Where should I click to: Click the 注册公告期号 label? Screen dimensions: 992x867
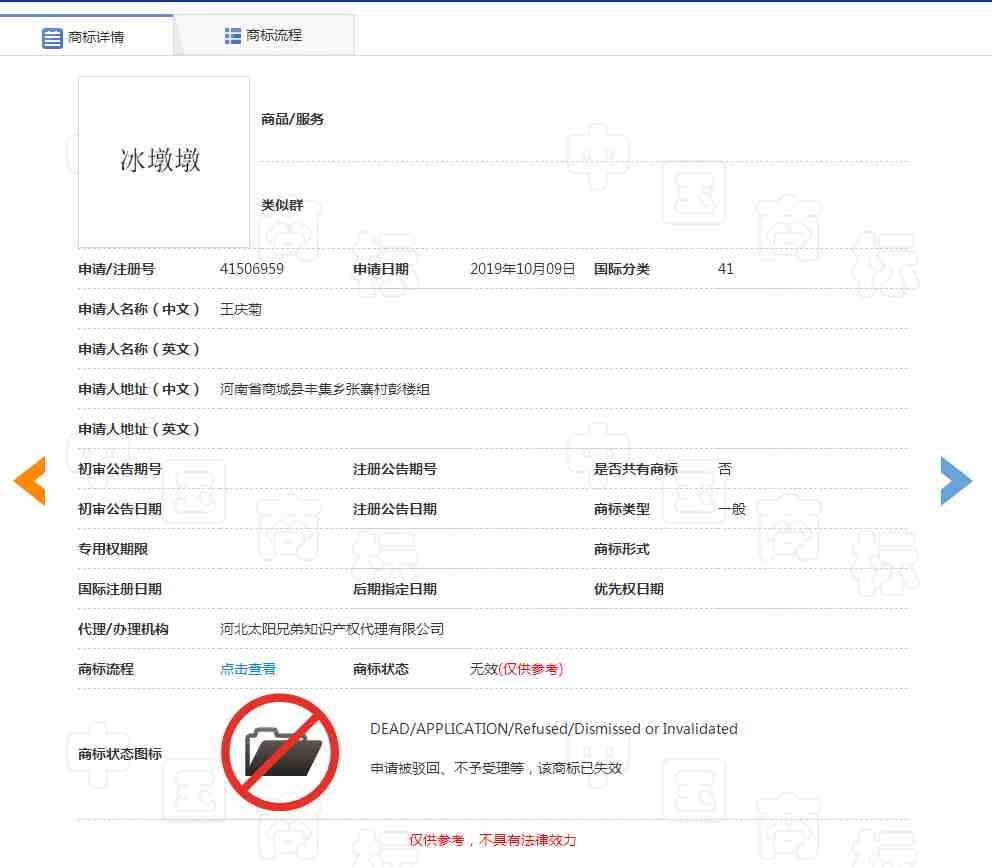[395, 469]
